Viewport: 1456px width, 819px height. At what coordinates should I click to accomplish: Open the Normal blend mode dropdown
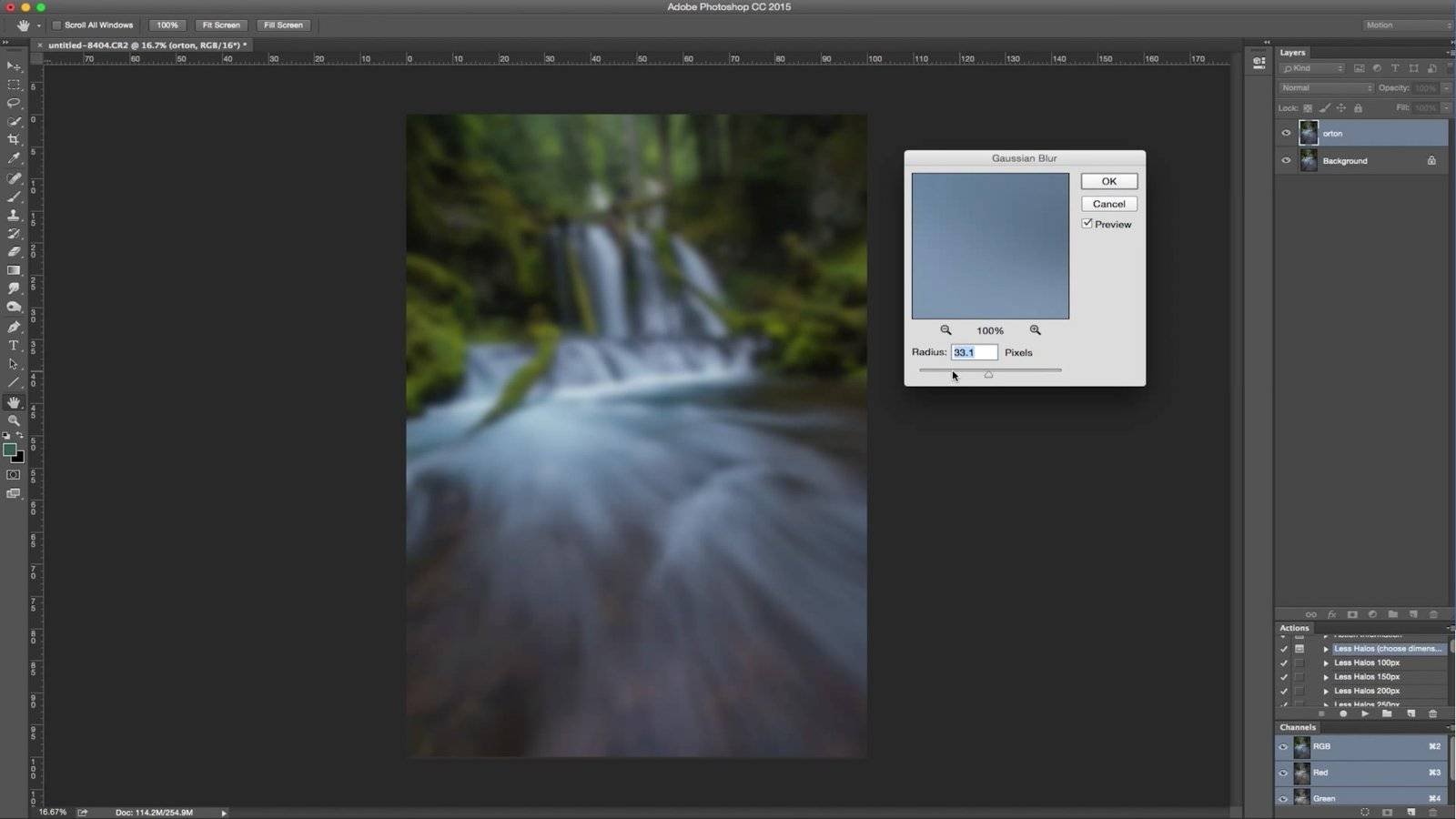coord(1326,88)
